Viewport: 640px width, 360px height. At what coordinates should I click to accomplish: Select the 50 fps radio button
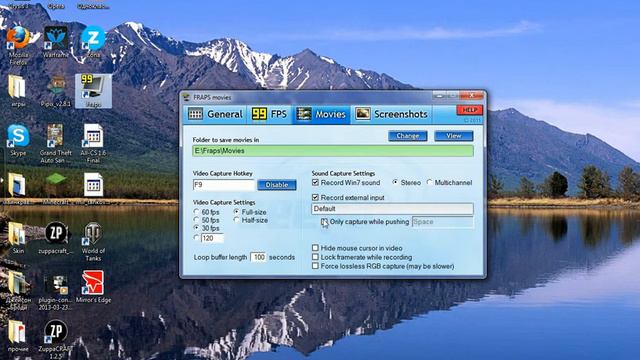(196, 220)
